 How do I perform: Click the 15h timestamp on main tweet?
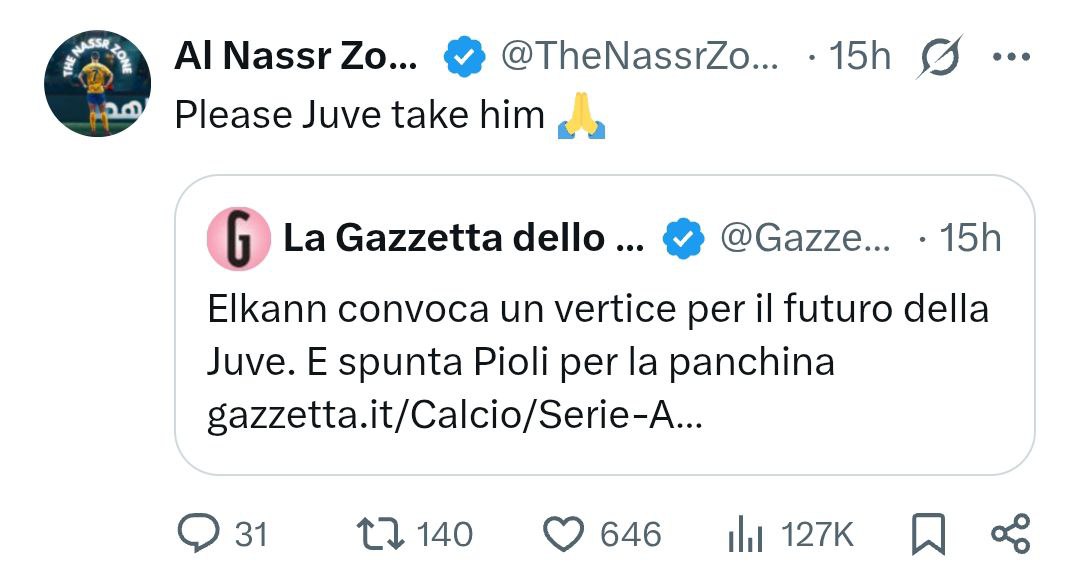pos(860,57)
